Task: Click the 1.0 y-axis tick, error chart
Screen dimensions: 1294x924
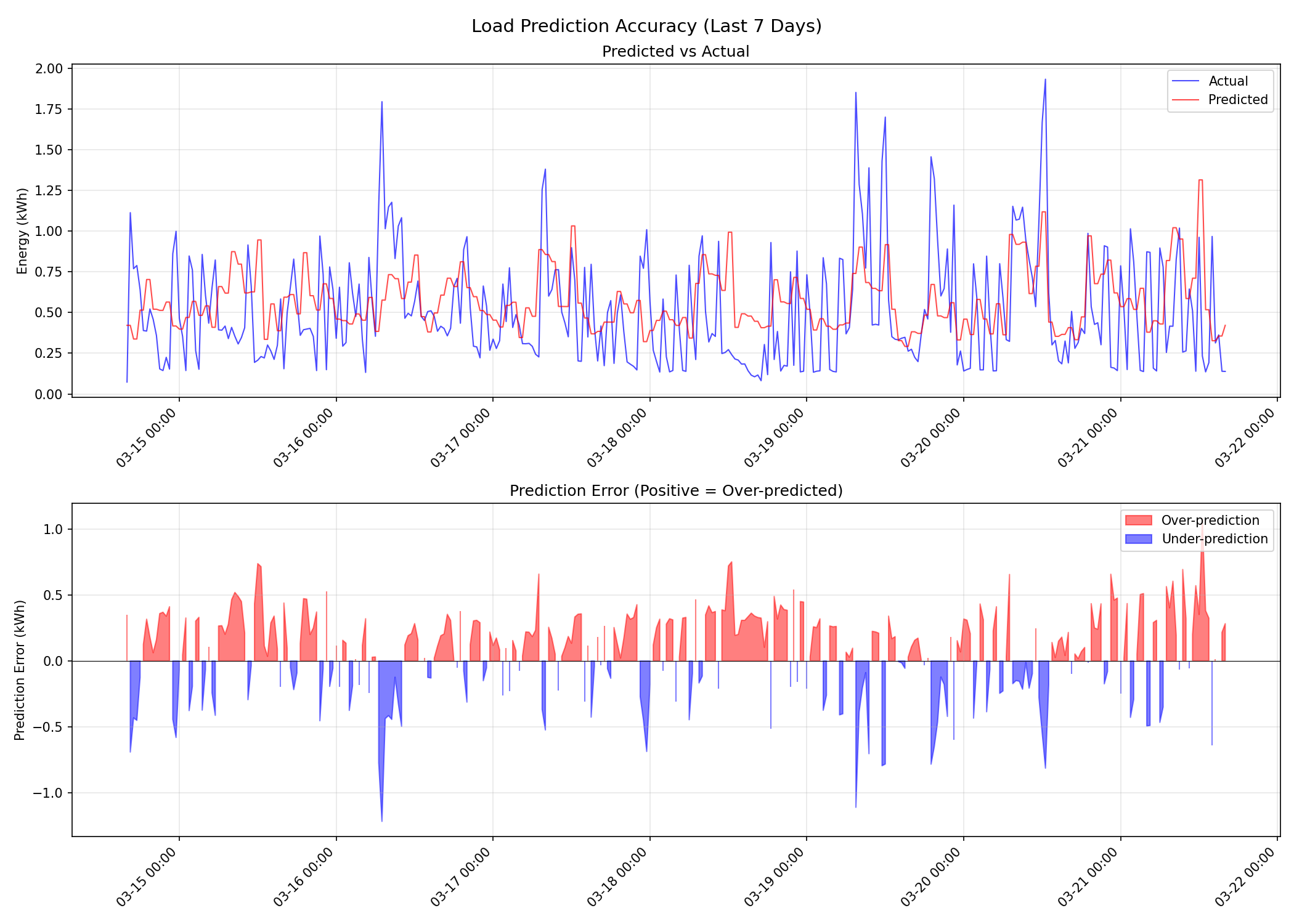Action: 53,529
